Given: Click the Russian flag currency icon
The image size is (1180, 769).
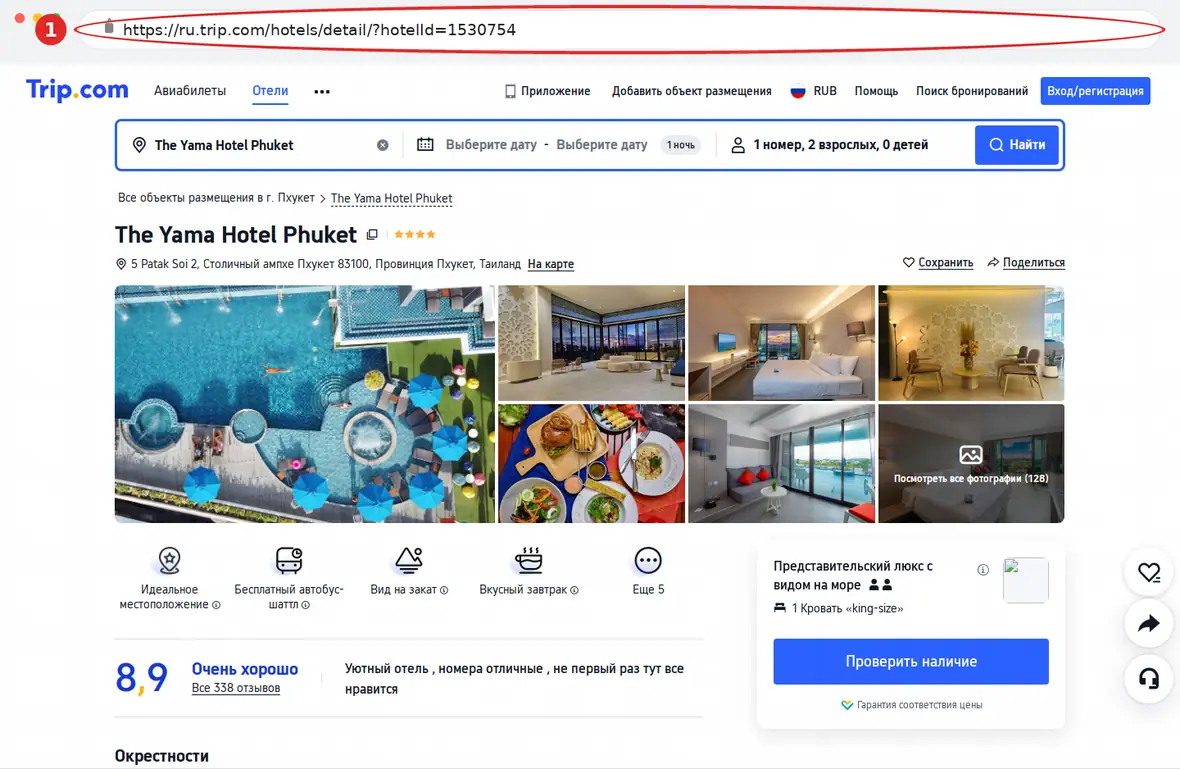Looking at the screenshot, I should 798,91.
